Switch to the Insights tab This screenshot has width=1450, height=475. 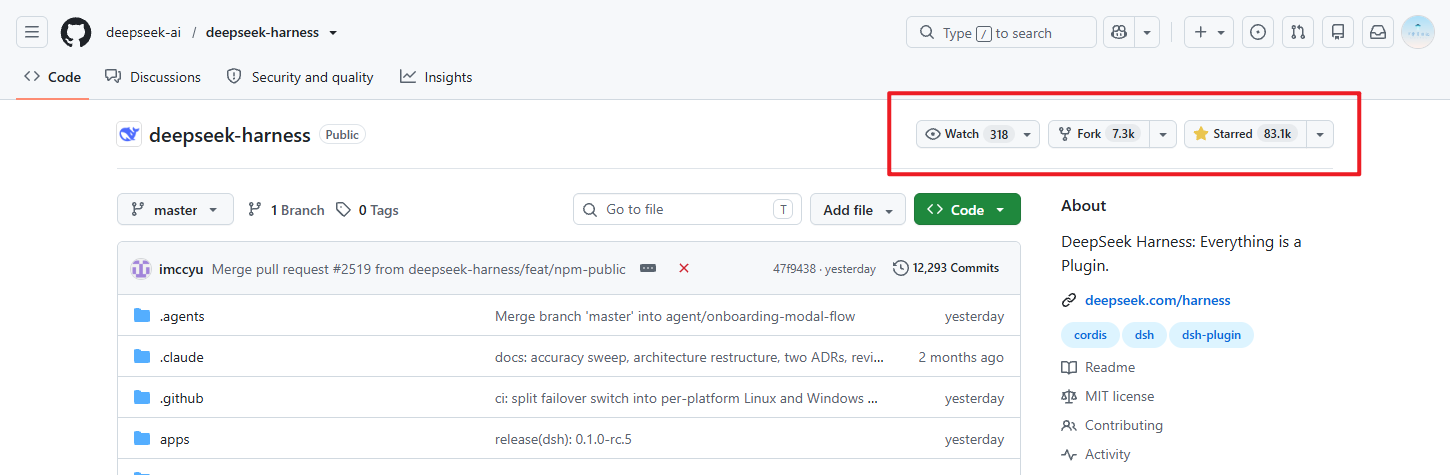point(436,77)
